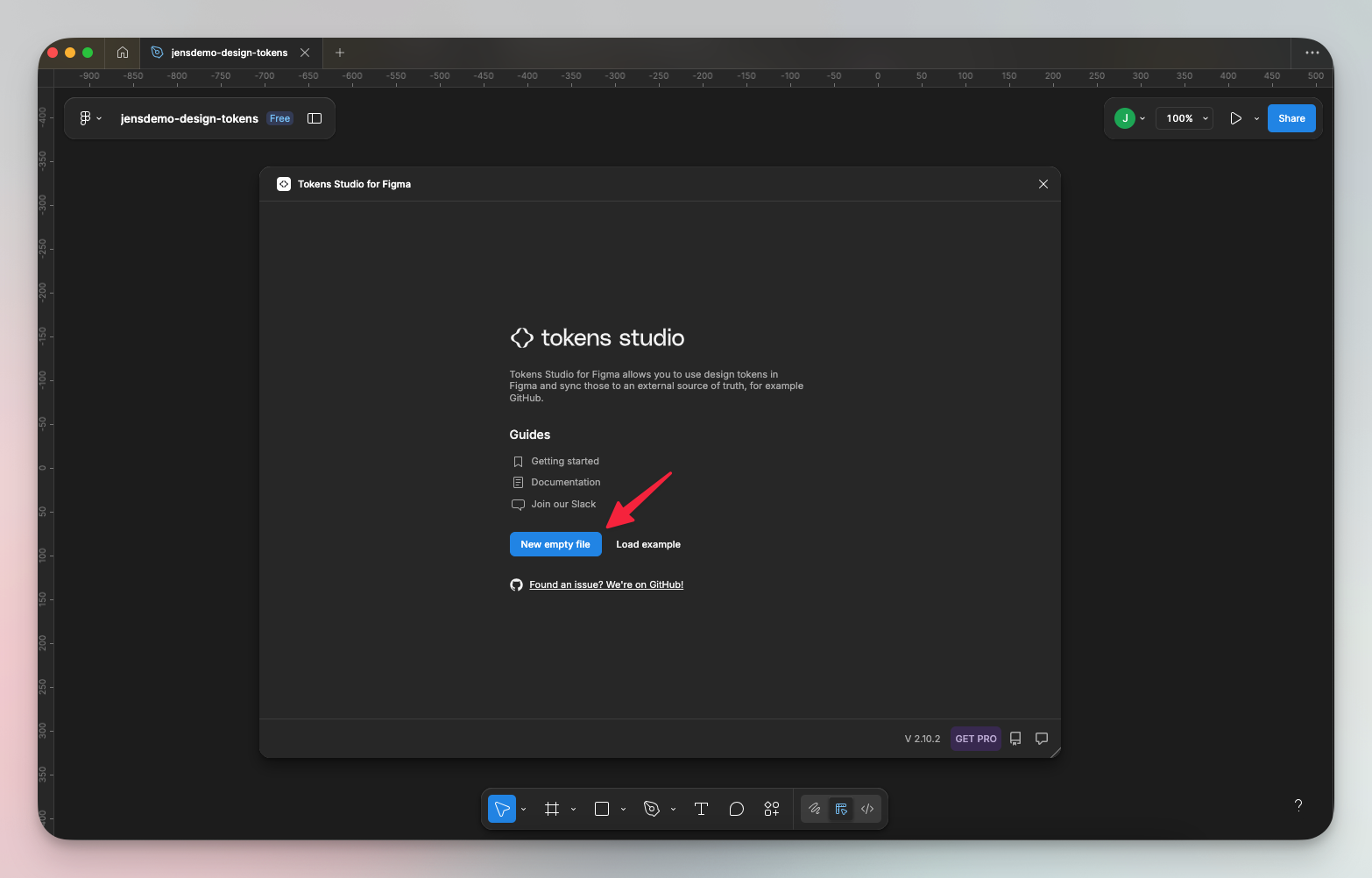Click the jensdemo-design-tokens file name
Image resolution: width=1372 pixels, height=878 pixels.
pyautogui.click(x=189, y=118)
